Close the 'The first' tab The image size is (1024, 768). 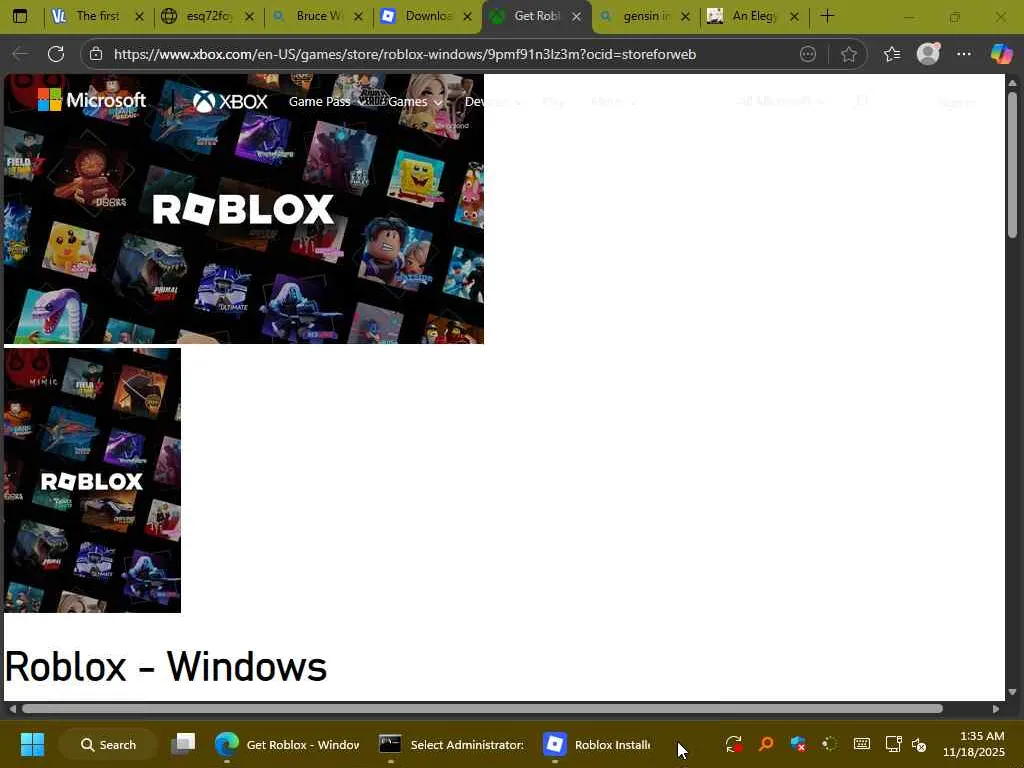139,16
